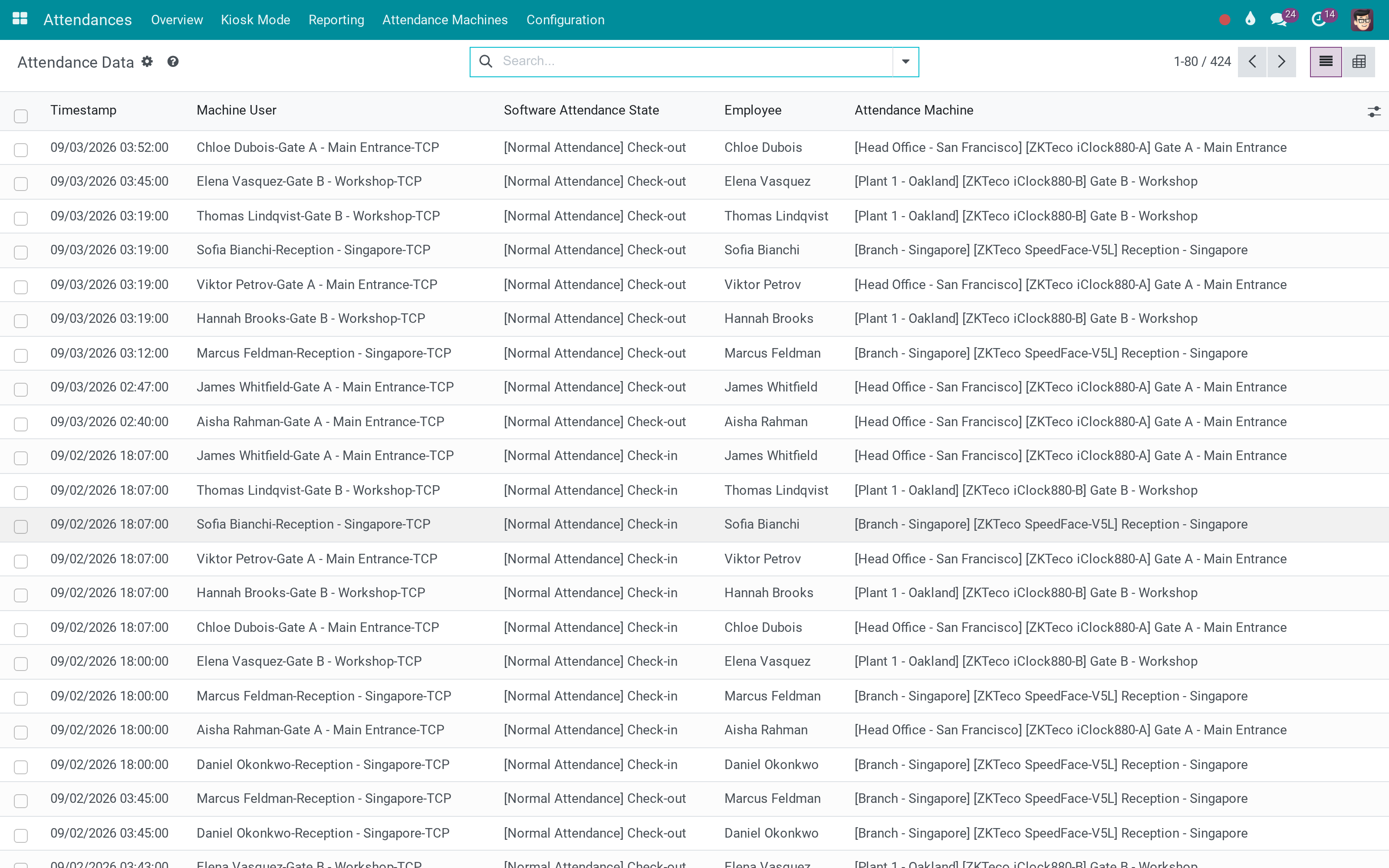Screen dimensions: 1389x868
Task: Open the activities clock icon with 14 badge
Action: point(1319,20)
